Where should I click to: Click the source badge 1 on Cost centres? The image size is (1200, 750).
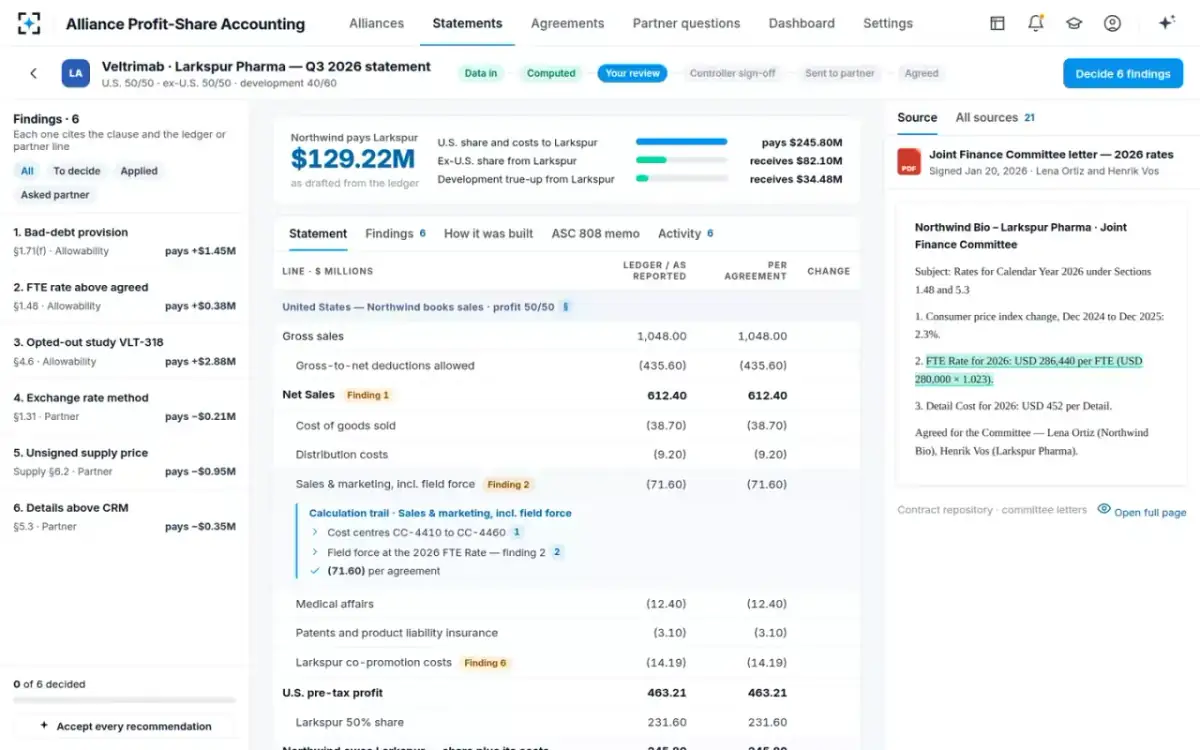click(517, 532)
